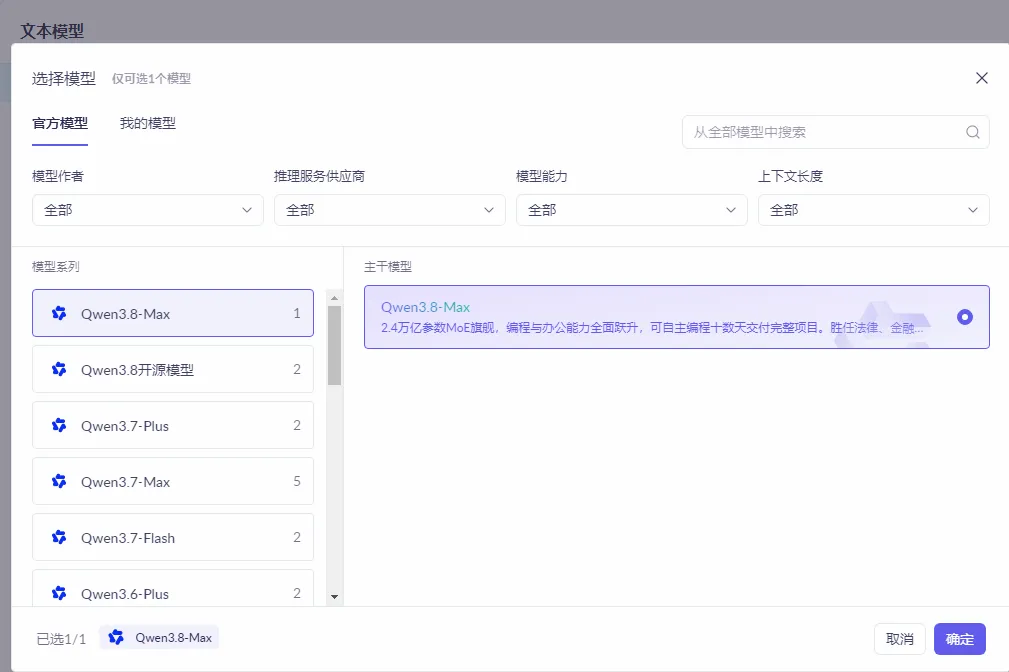Click the 已选1/1 counter text
The image size is (1009, 672).
pyautogui.click(x=61, y=639)
